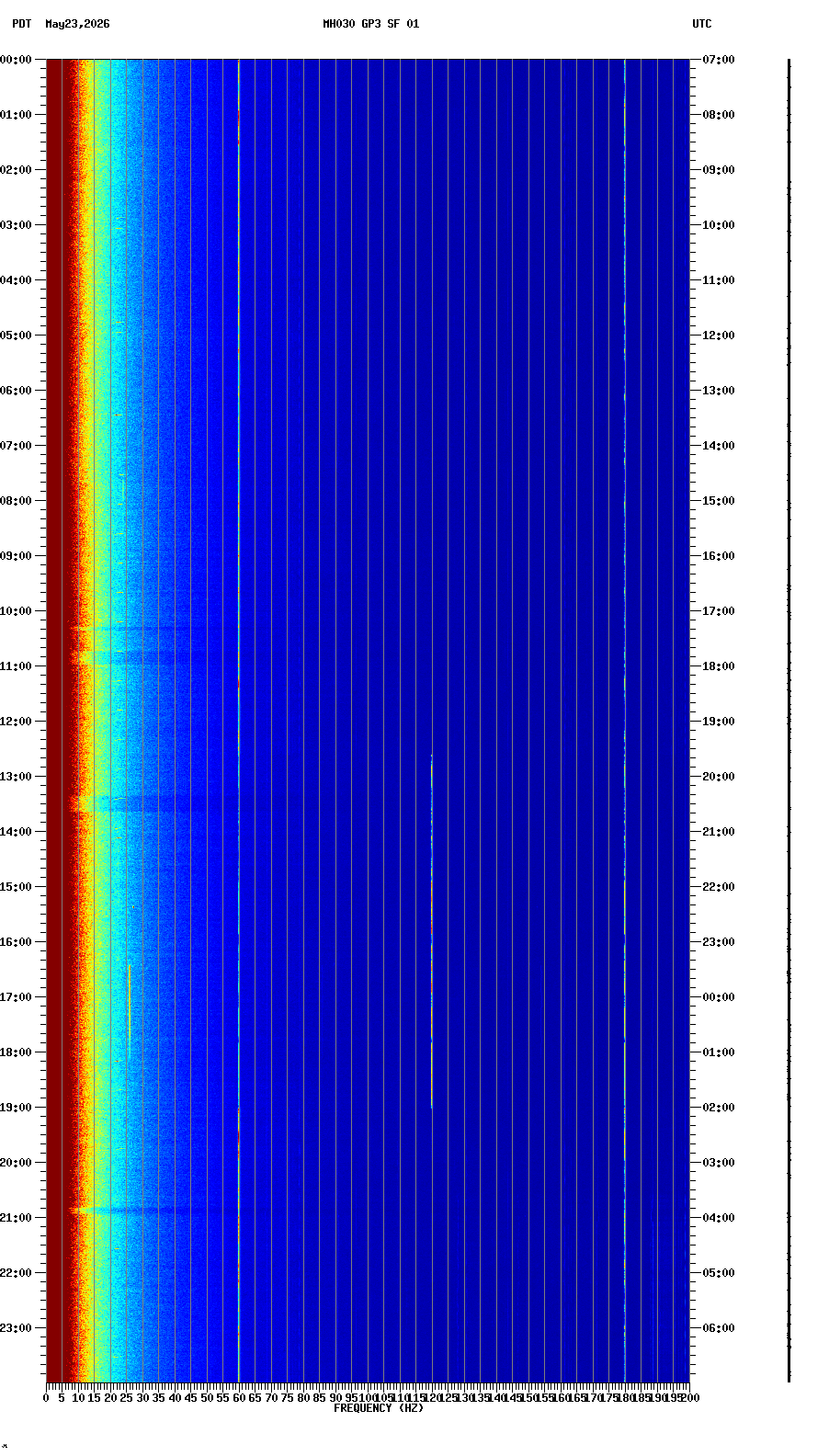Click the 23:00 PDT time label
The image size is (829, 1456).
pyautogui.click(x=16, y=1328)
